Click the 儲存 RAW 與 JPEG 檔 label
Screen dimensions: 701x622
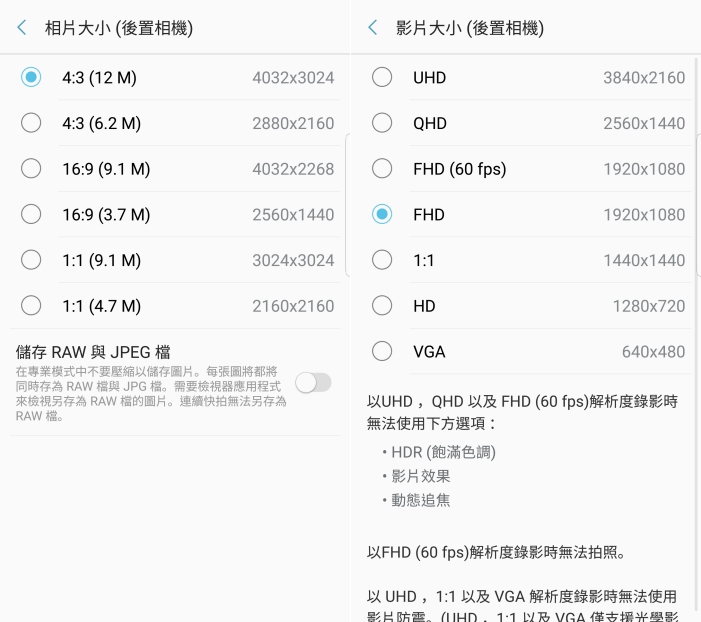[93, 352]
